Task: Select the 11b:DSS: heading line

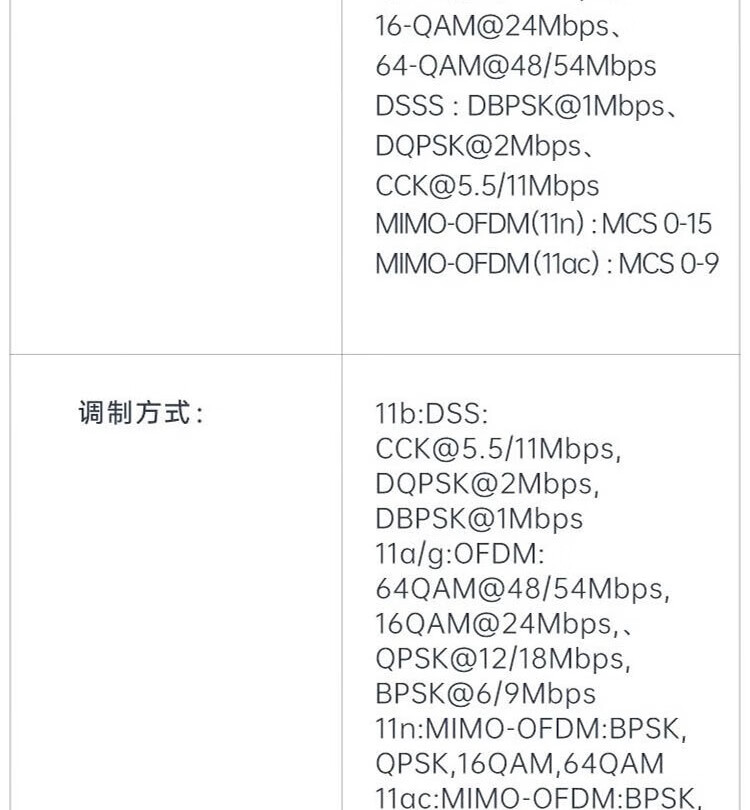Action: [431, 413]
